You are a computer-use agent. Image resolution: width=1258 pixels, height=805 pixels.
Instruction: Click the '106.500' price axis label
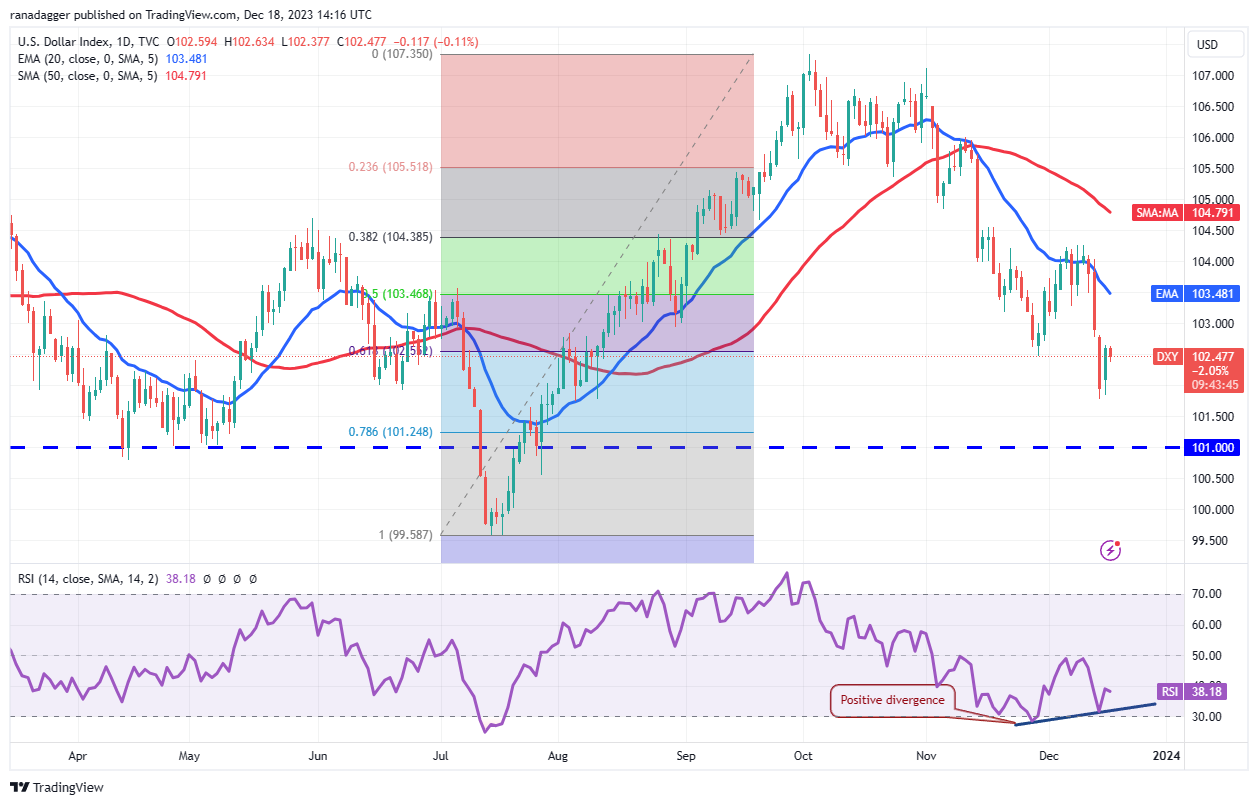click(x=1215, y=107)
